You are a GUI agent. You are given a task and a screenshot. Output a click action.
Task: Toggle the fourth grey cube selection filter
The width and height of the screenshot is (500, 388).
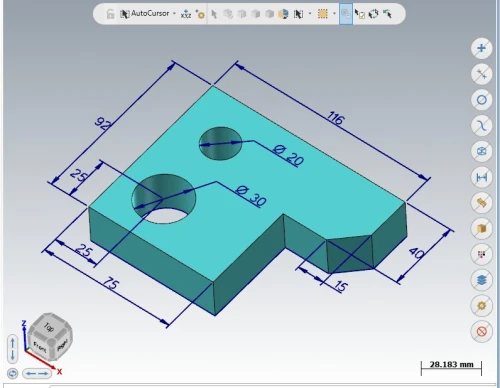pyautogui.click(x=269, y=14)
